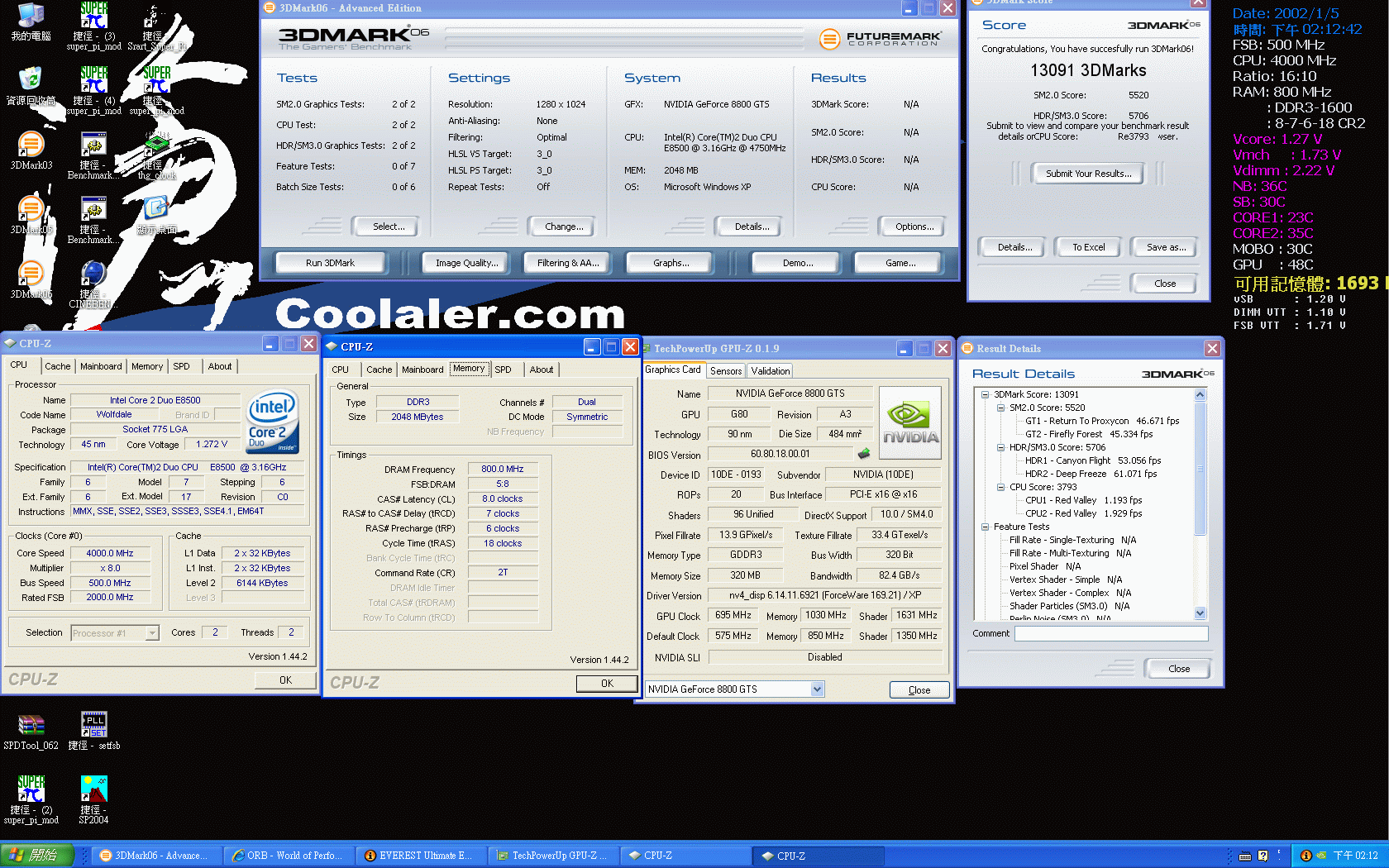Select the SP2004 shortcut icon
The width and height of the screenshot is (1389, 868).
click(93, 799)
